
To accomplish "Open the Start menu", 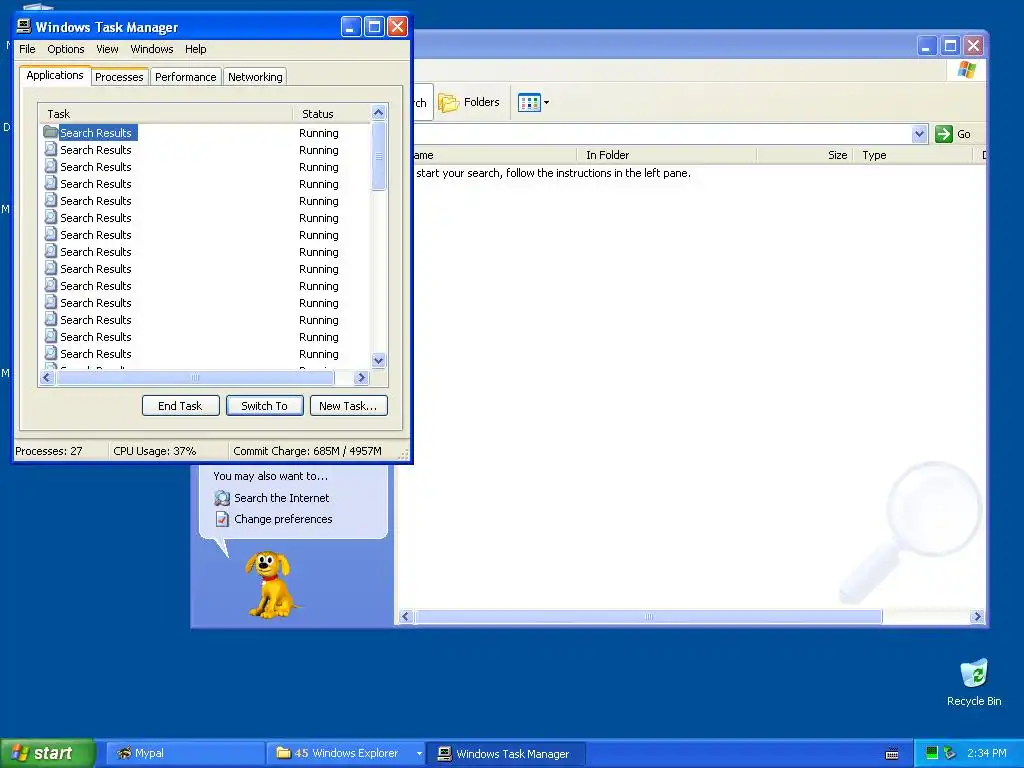I will click(x=47, y=753).
